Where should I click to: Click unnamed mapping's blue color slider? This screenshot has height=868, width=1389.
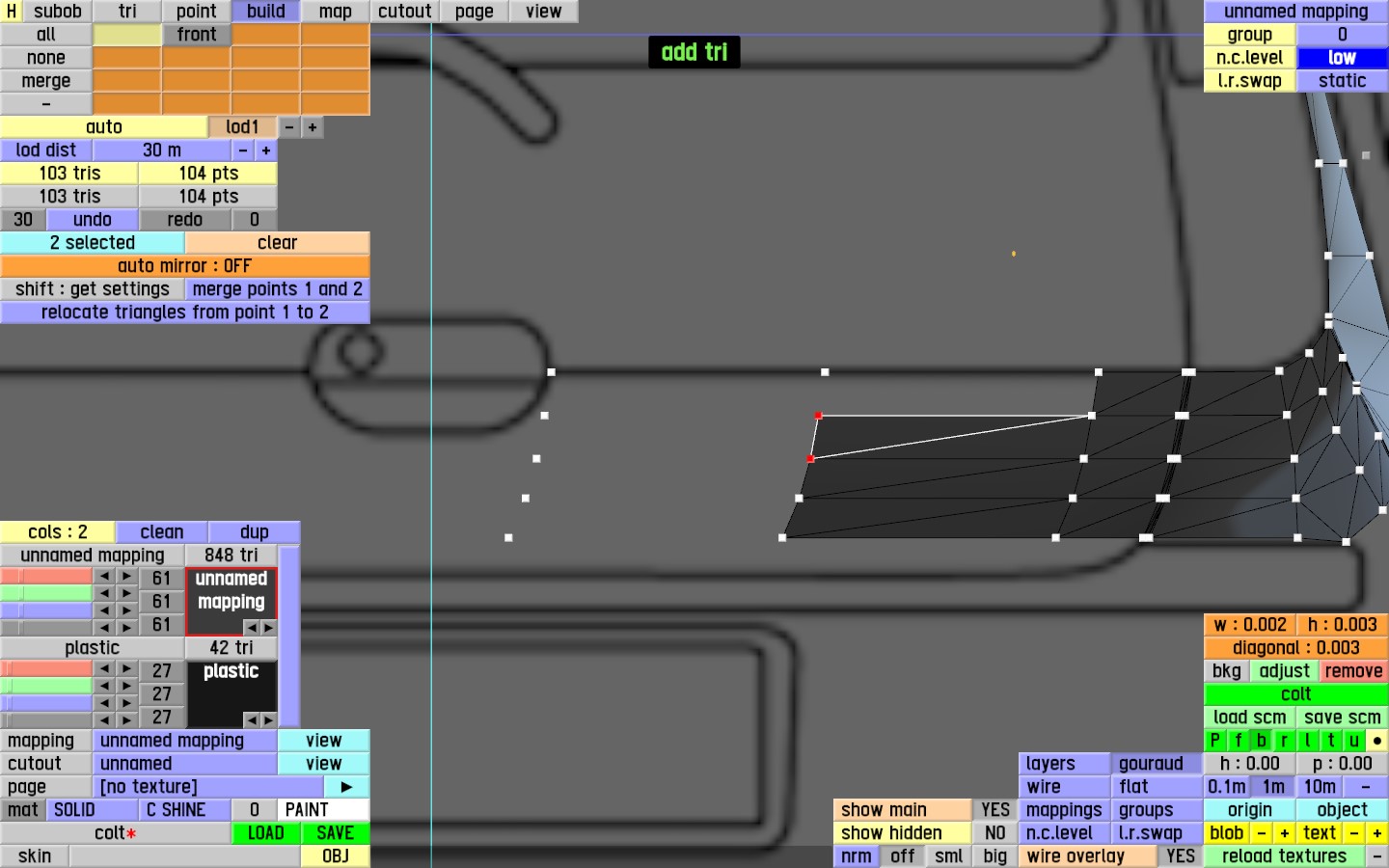click(x=46, y=610)
